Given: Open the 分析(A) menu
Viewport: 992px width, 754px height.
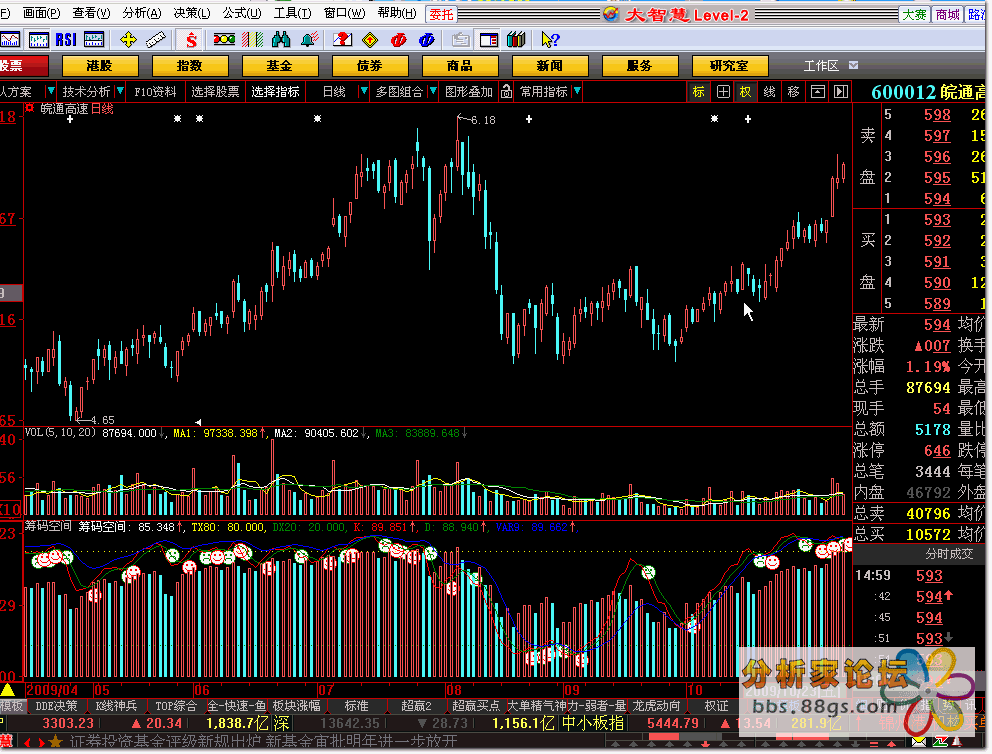Looking at the screenshot, I should pos(142,13).
